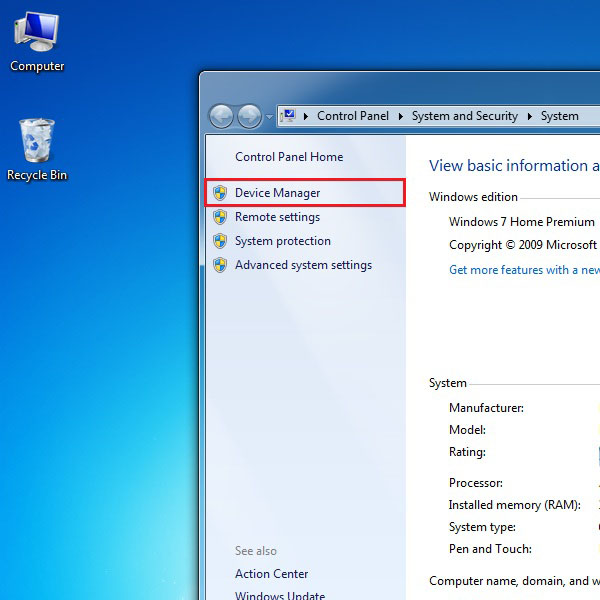Expand arrow after System and Security
The height and width of the screenshot is (600, 600).
(530, 116)
